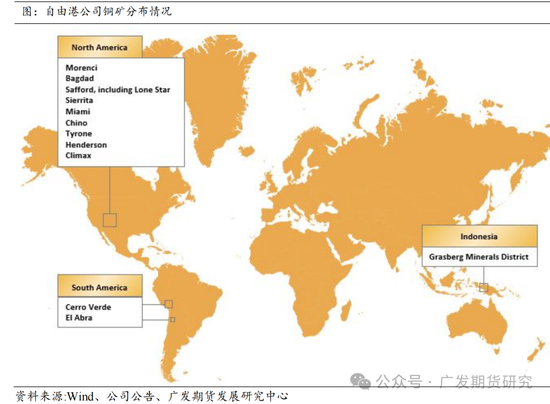Viewport: 550px width, 404px height.
Task: Click the El Abra small map marker
Action: (x=173, y=319)
